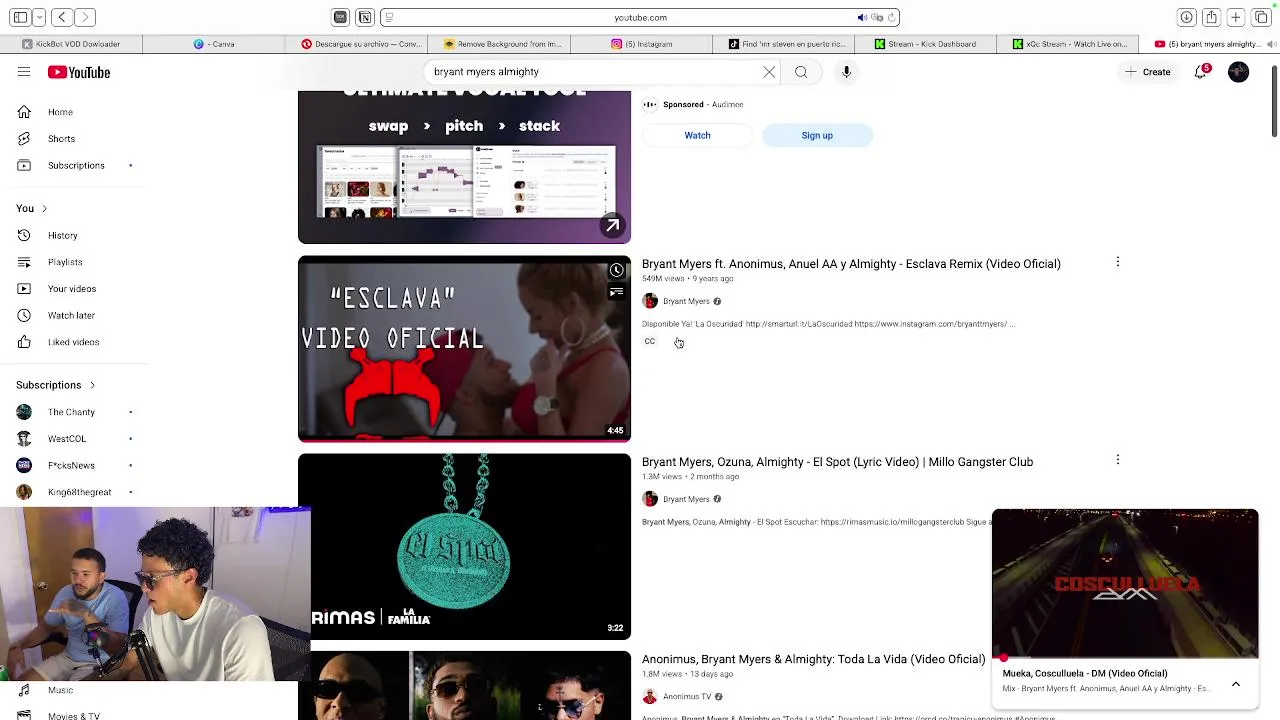Open the Audimee ad thumbnail
Viewport: 1280px width, 720px height.
464,166
